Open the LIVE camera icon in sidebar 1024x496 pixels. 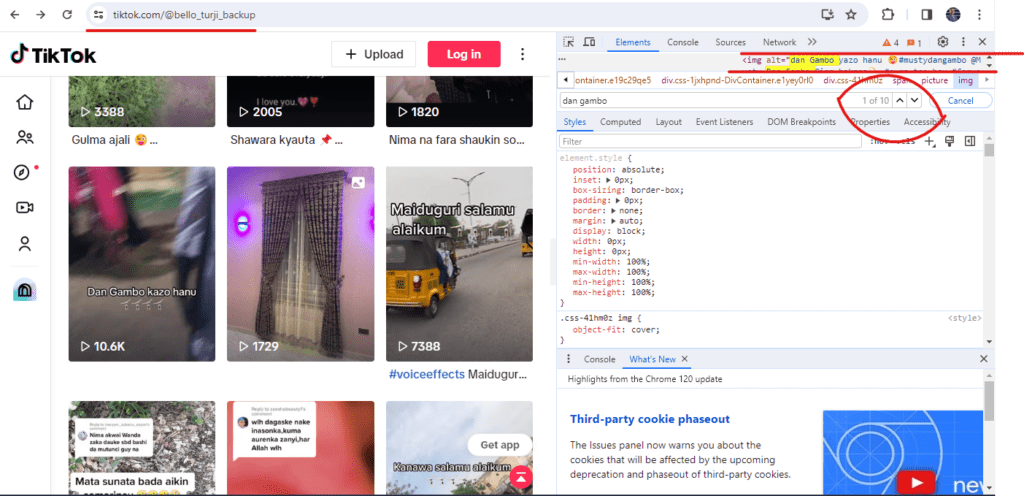[x=25, y=208]
